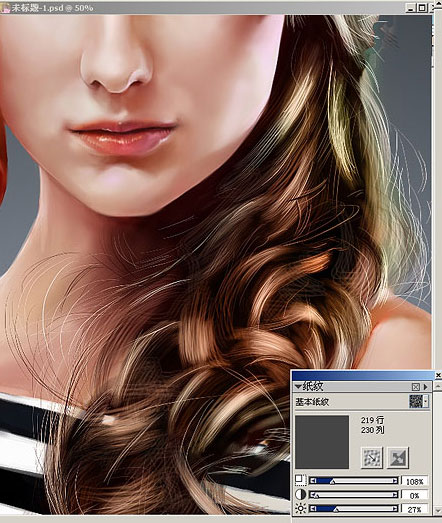
Task: Click the dark paper grain preview square
Action: (x=322, y=442)
